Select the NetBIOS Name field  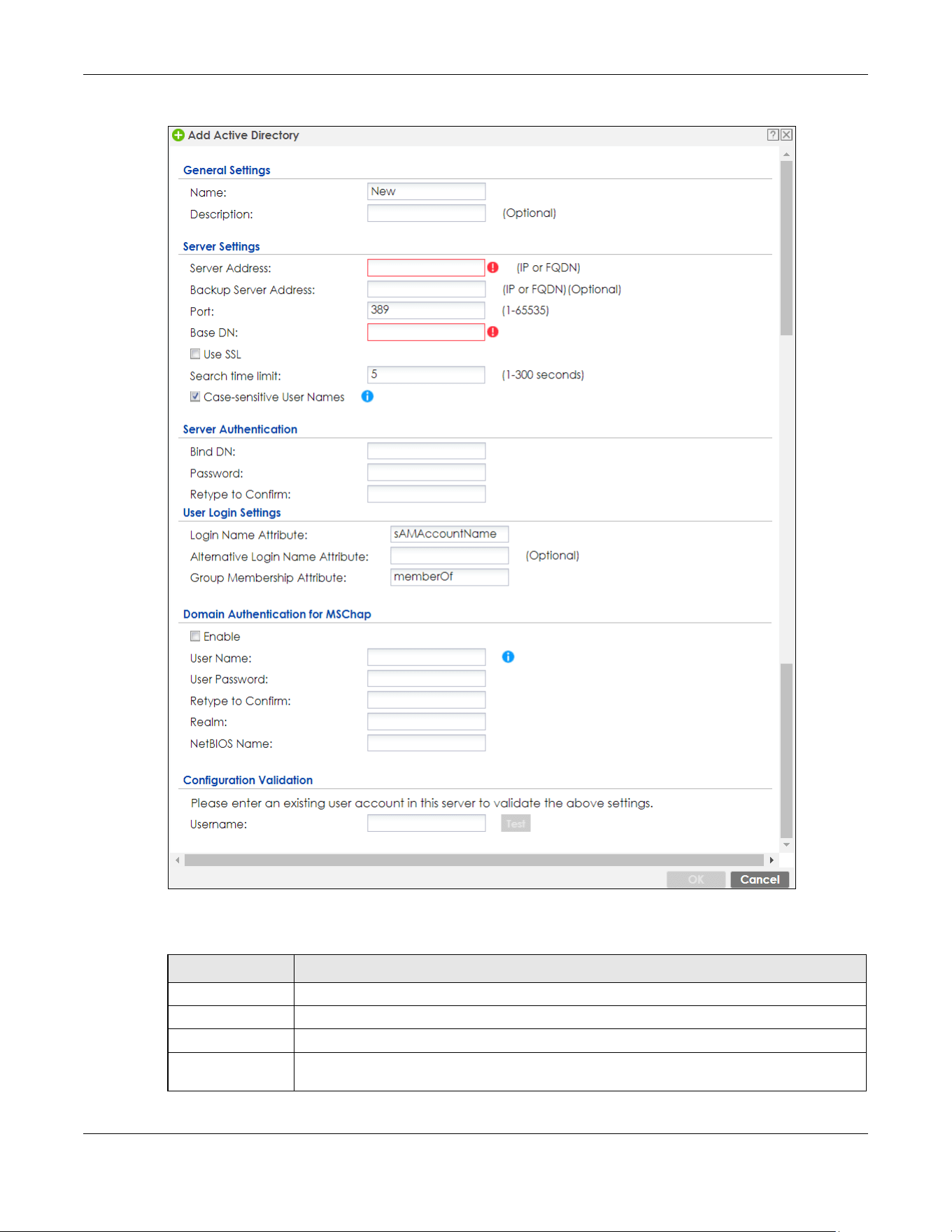tap(426, 743)
